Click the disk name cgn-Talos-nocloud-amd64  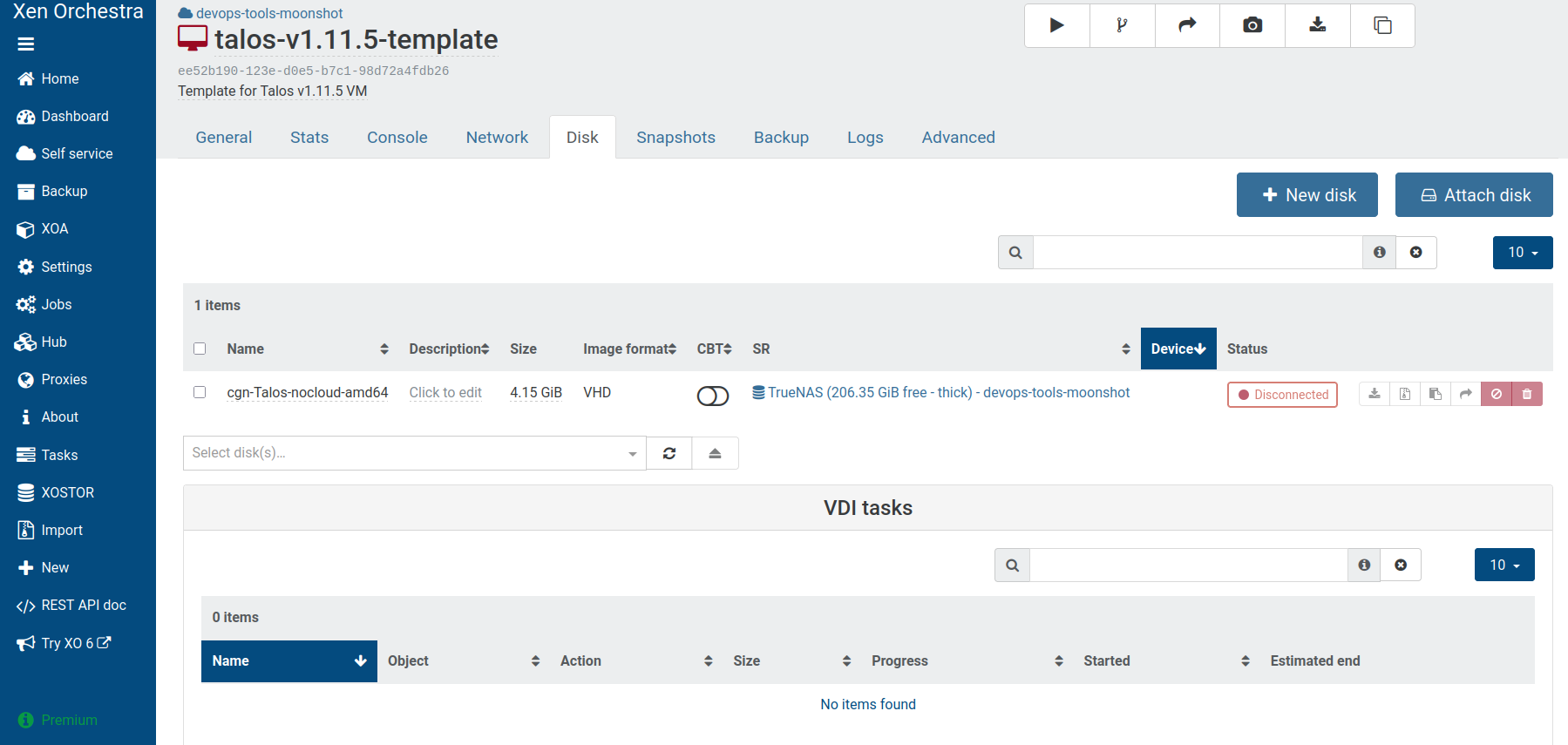pyautogui.click(x=308, y=393)
